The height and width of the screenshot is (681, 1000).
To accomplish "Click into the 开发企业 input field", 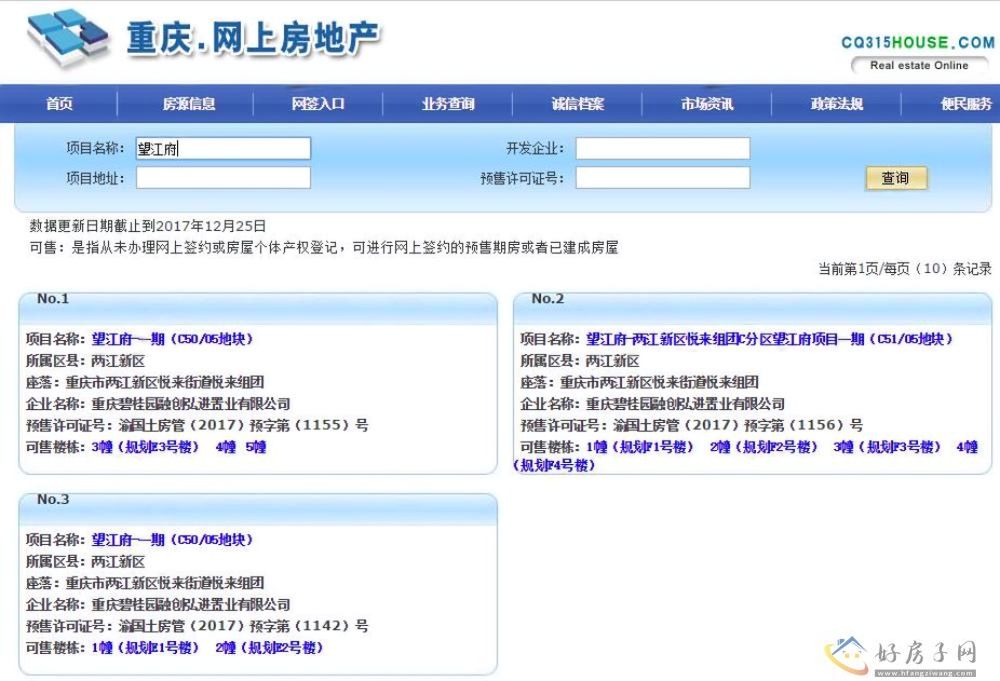I will 662,149.
